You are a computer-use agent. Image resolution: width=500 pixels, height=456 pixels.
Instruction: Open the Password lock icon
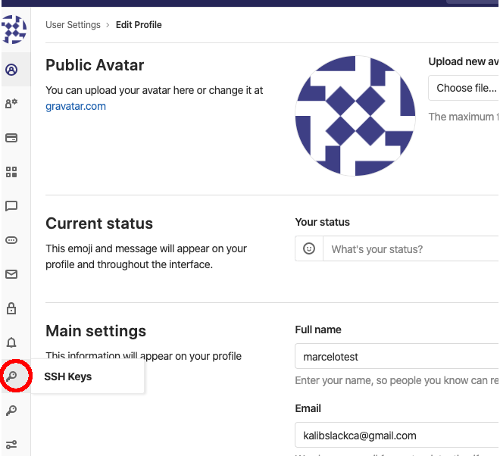coord(11,308)
